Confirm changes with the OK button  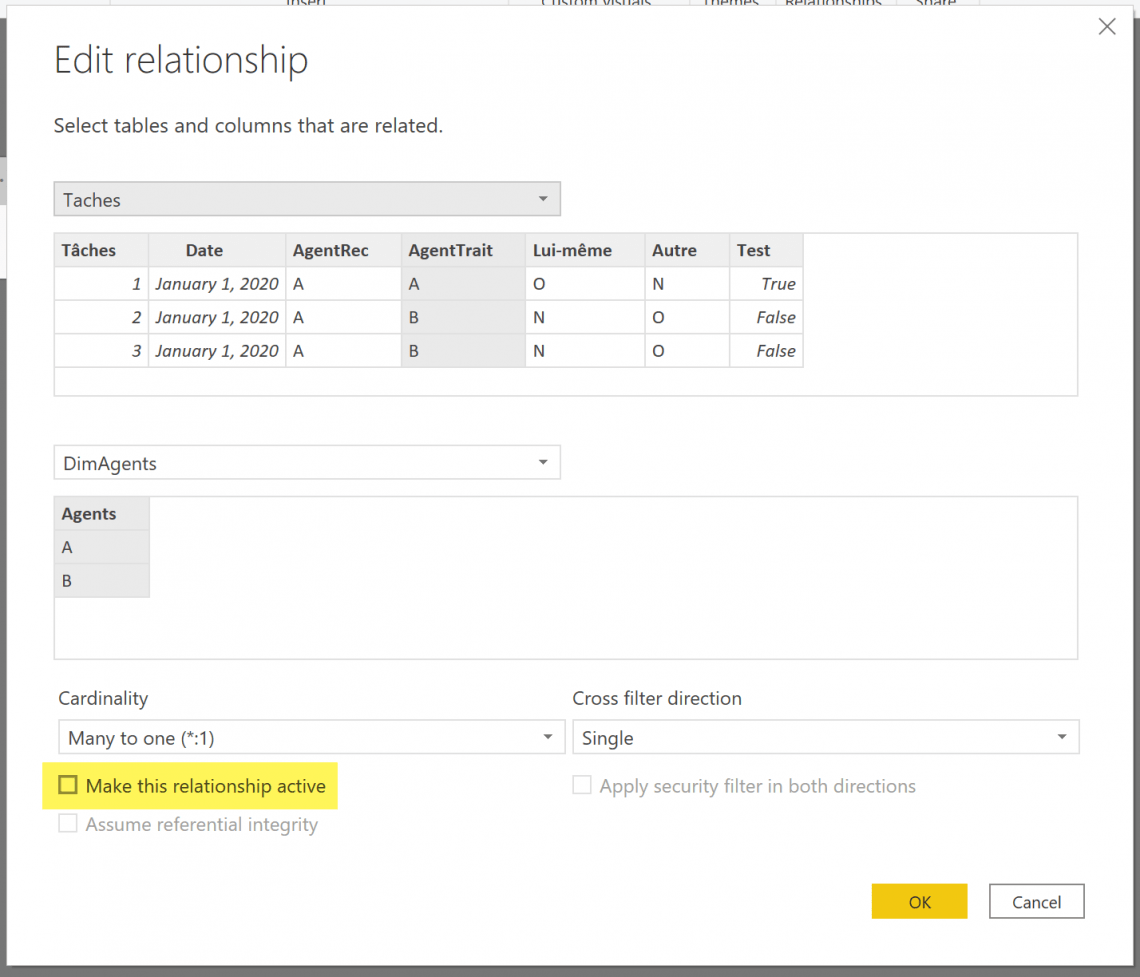point(919,901)
